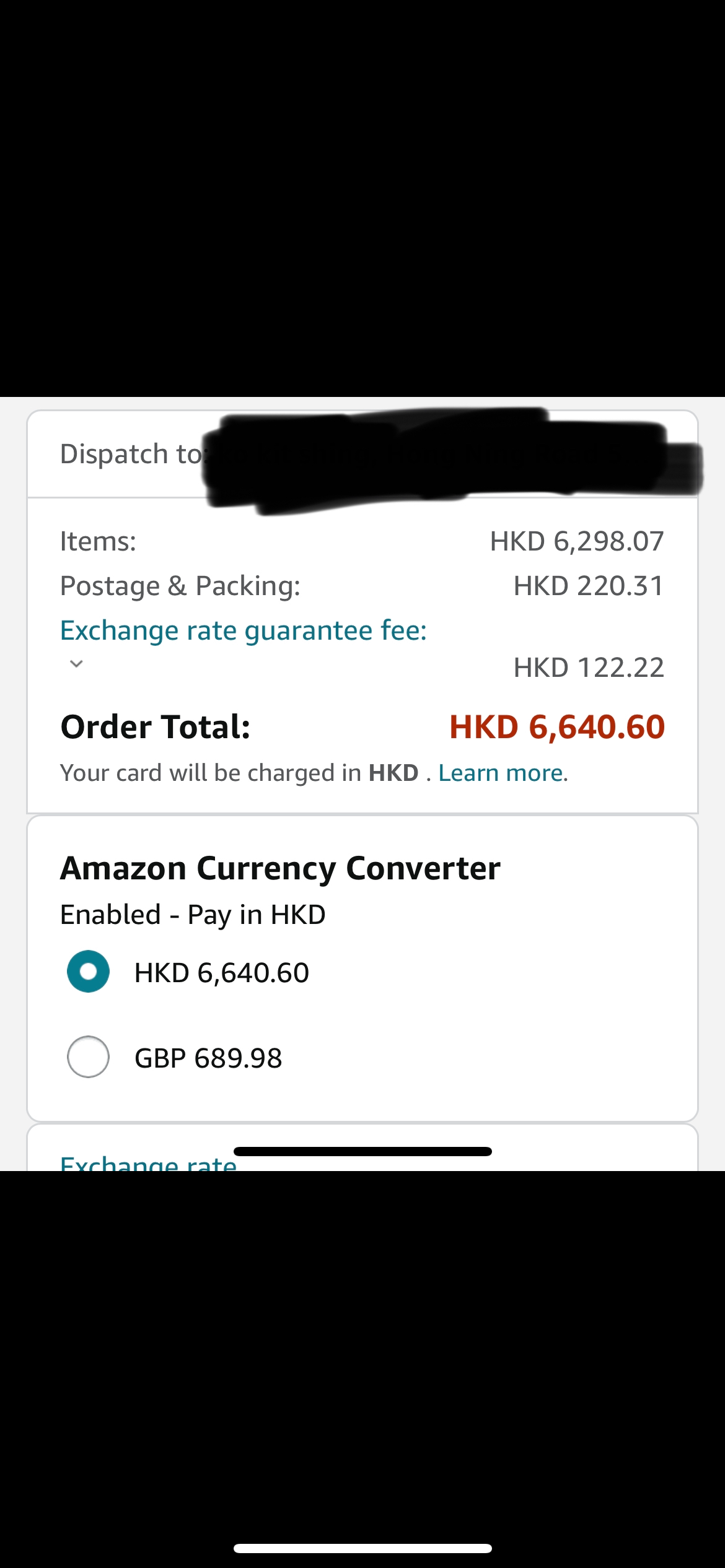Tap the inner black handle bar overlay
The image size is (725, 1568).
pyautogui.click(x=362, y=1151)
